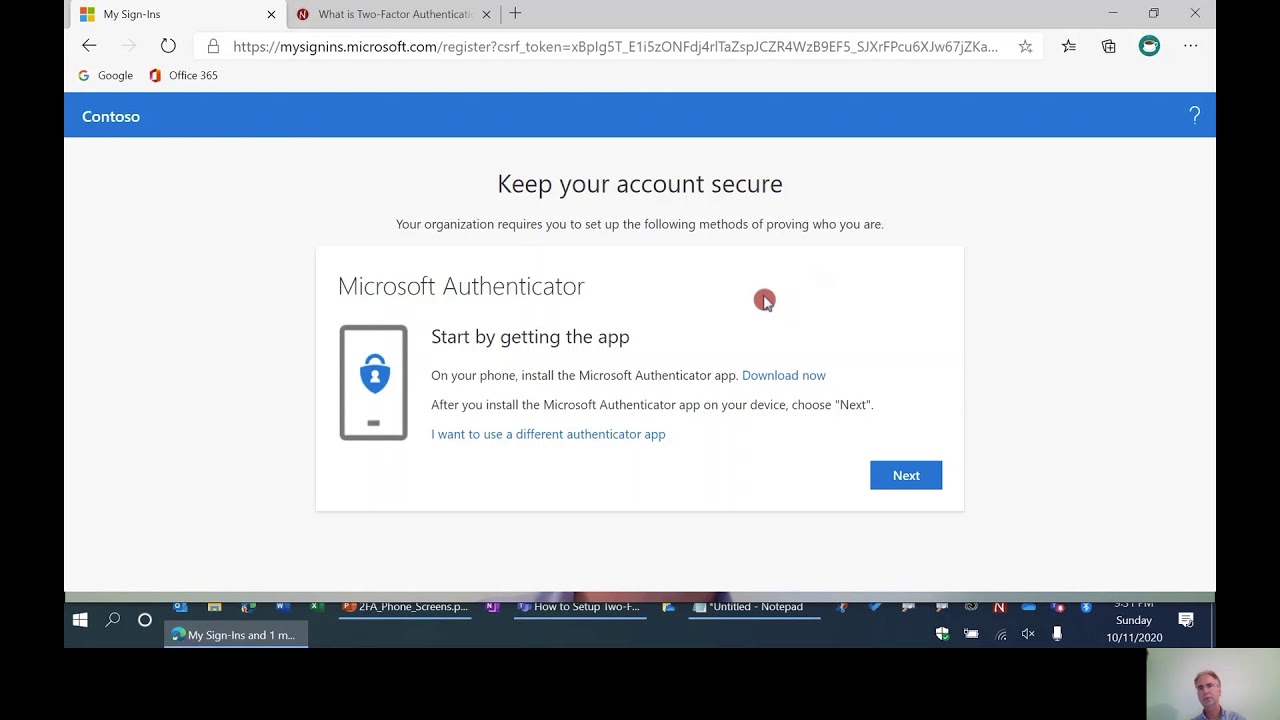
Task: Open the Bluetooth tray icon
Action: click(1086, 607)
